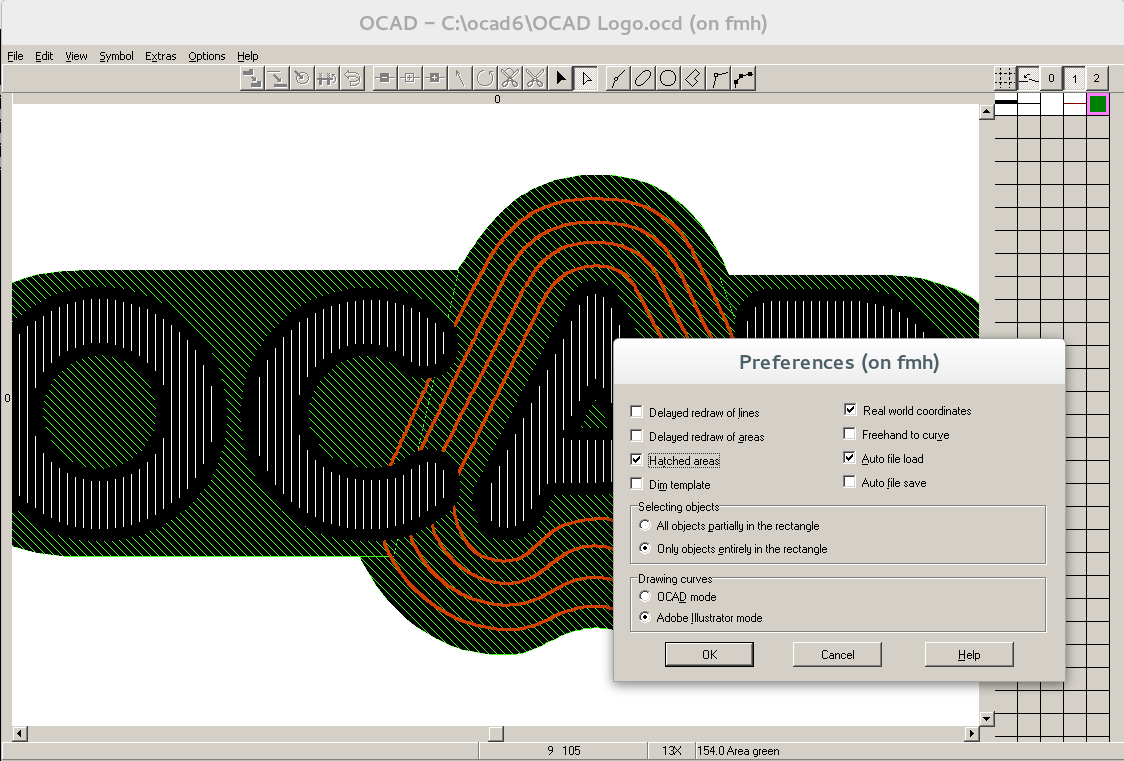Screen dimensions: 1124x761
Task: Open the View menu
Action: click(76, 56)
